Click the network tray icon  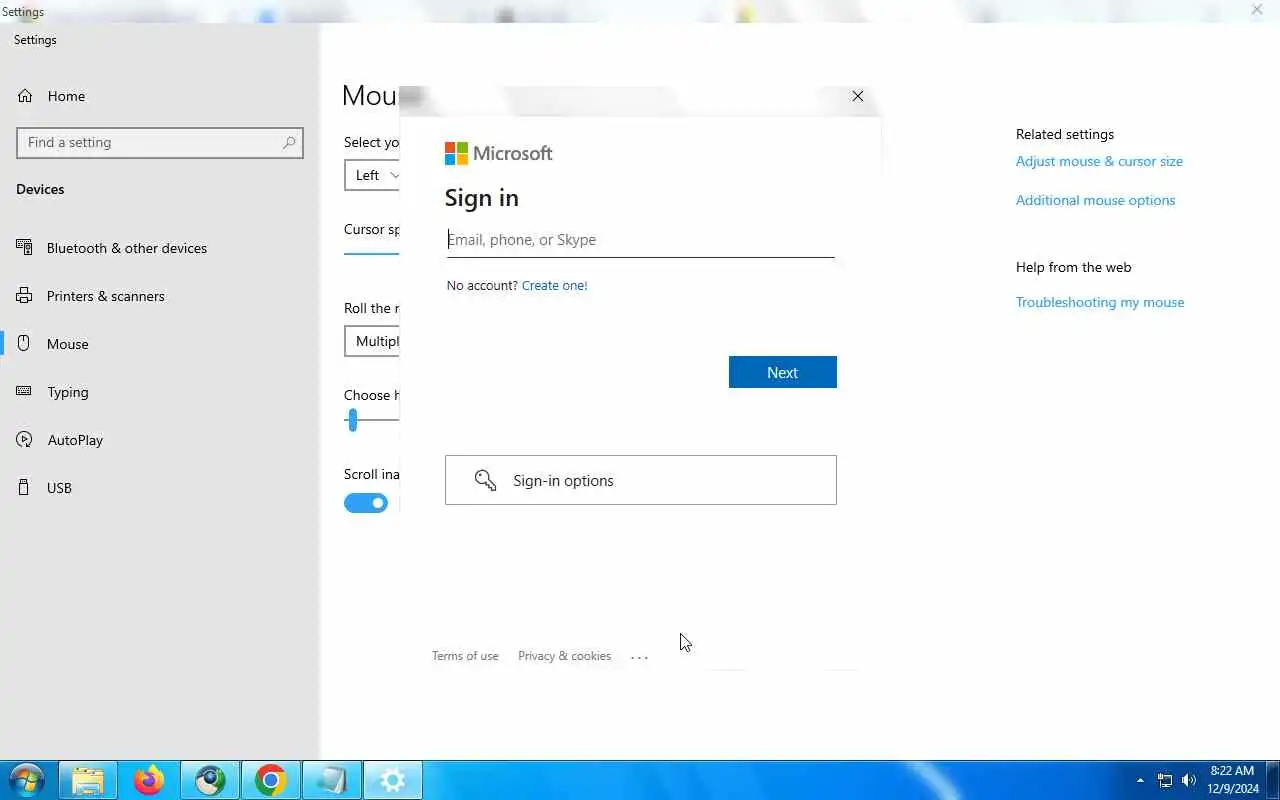(1165, 780)
